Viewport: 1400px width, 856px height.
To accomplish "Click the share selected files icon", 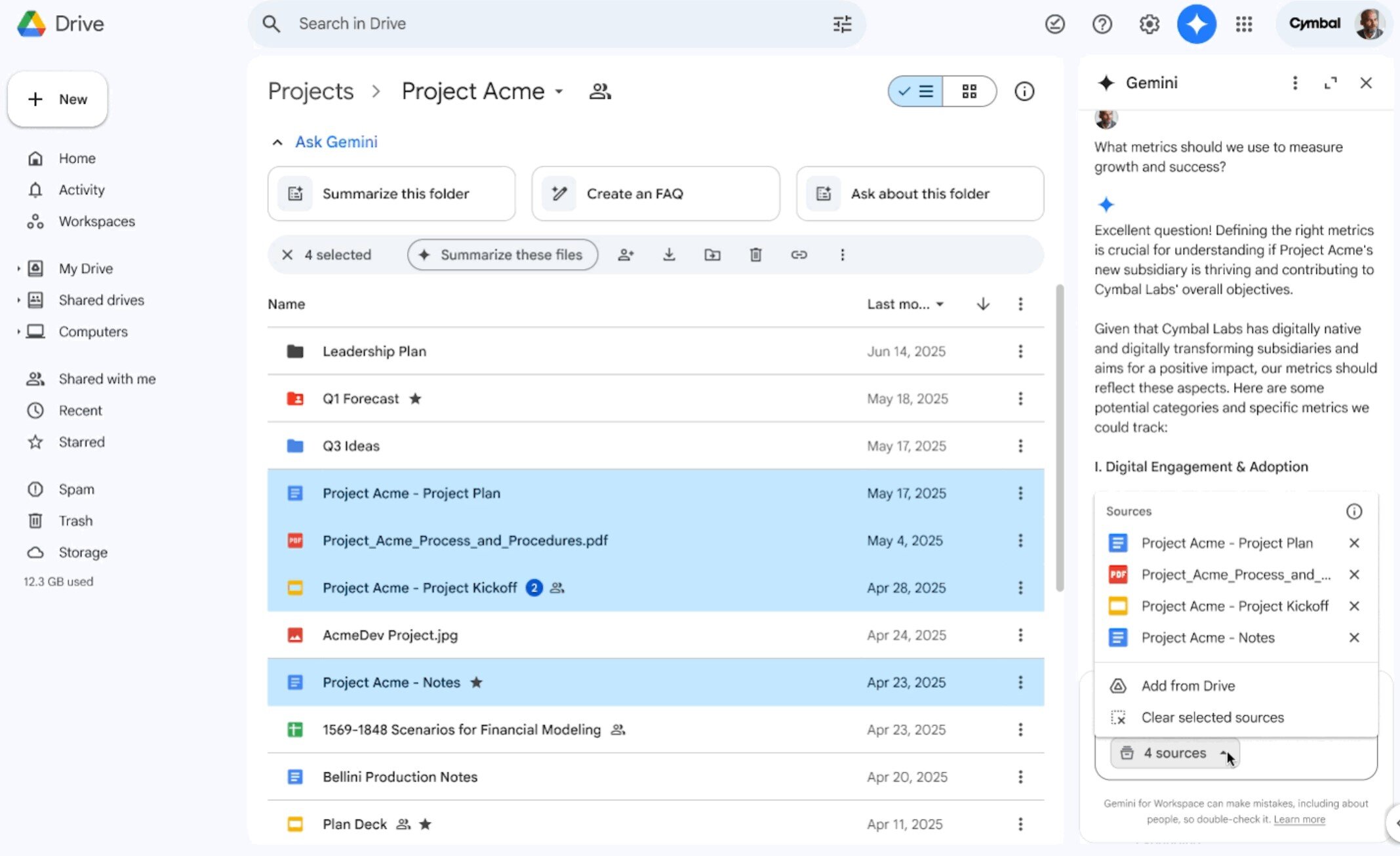I will pyautogui.click(x=626, y=255).
